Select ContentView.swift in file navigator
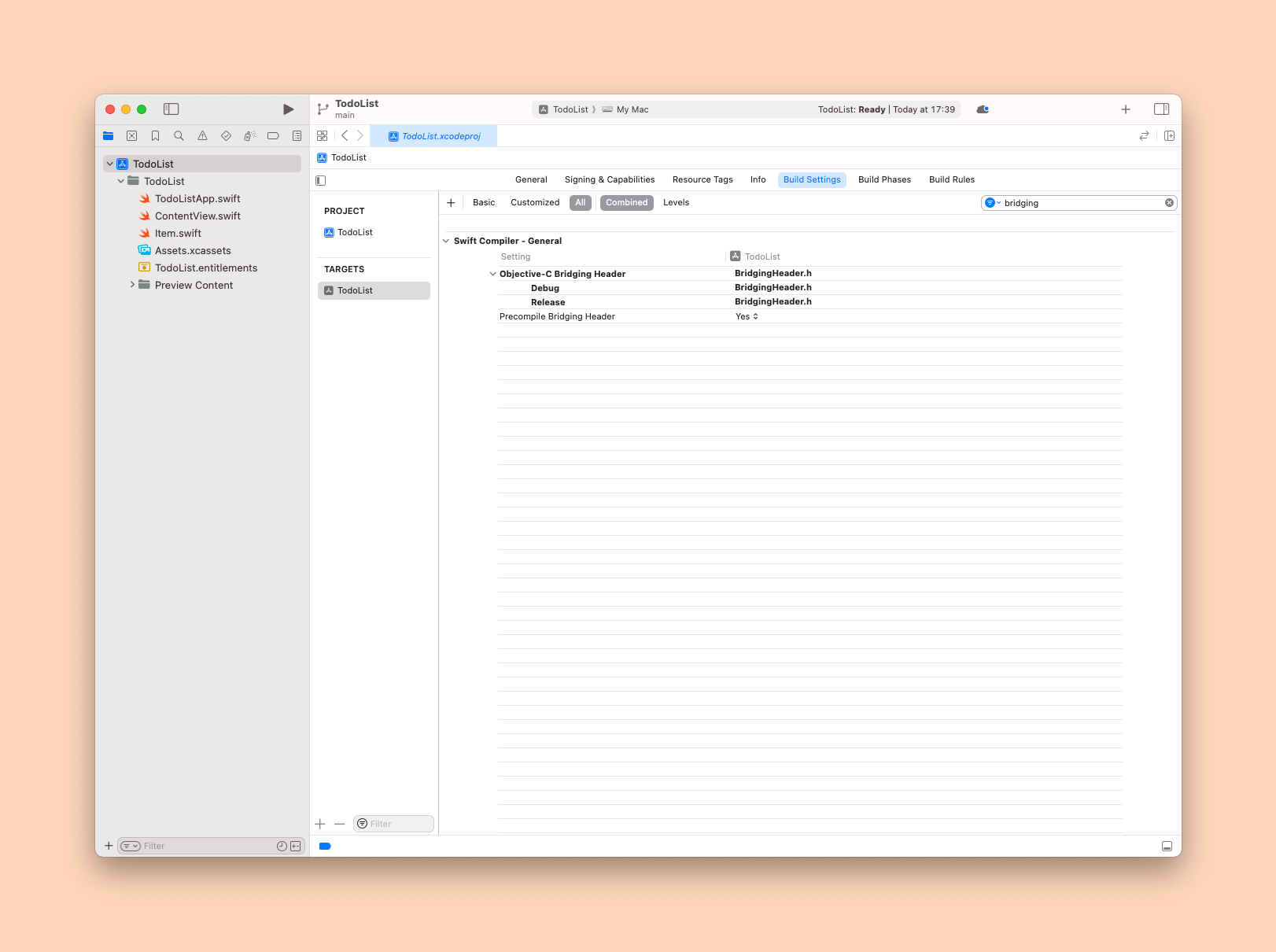This screenshot has height=952, width=1276. coord(197,216)
